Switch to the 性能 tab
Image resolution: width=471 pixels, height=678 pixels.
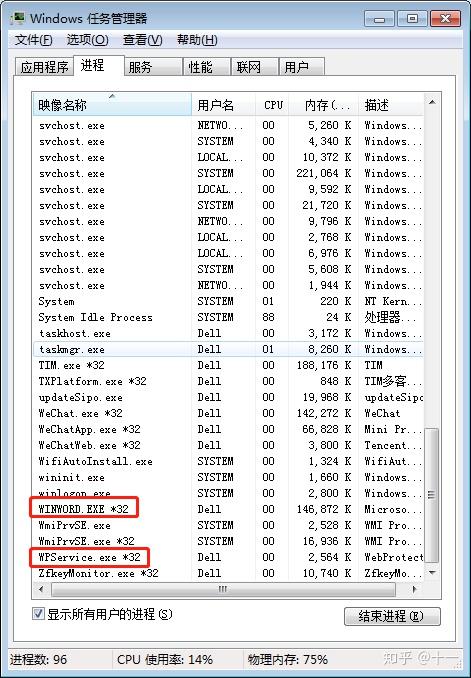205,67
